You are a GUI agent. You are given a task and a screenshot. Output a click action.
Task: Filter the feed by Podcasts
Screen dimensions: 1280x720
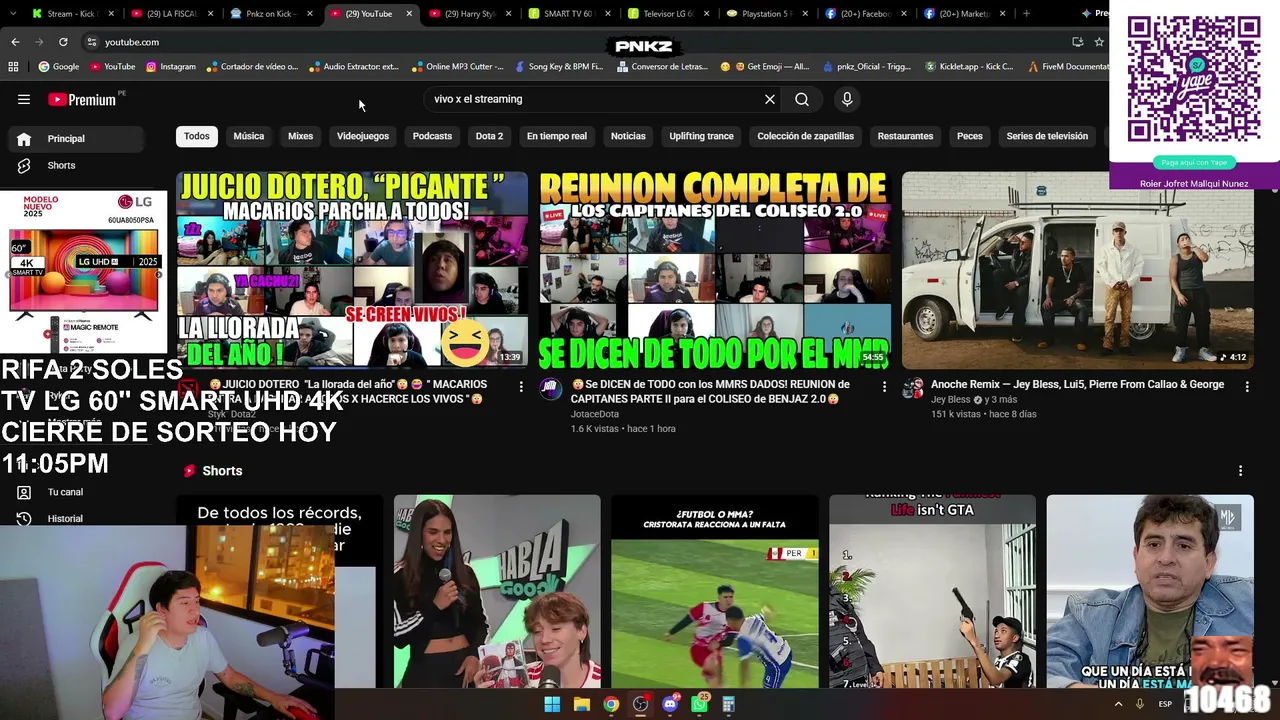click(x=433, y=136)
